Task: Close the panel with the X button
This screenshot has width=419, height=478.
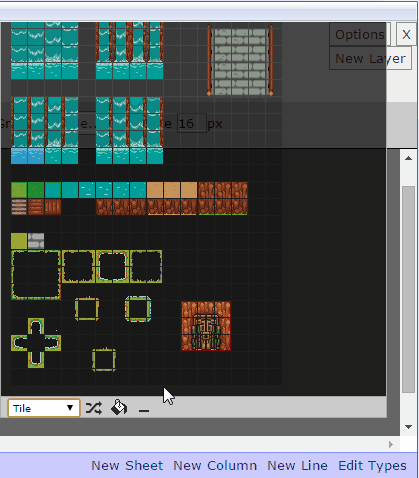Action: (406, 34)
